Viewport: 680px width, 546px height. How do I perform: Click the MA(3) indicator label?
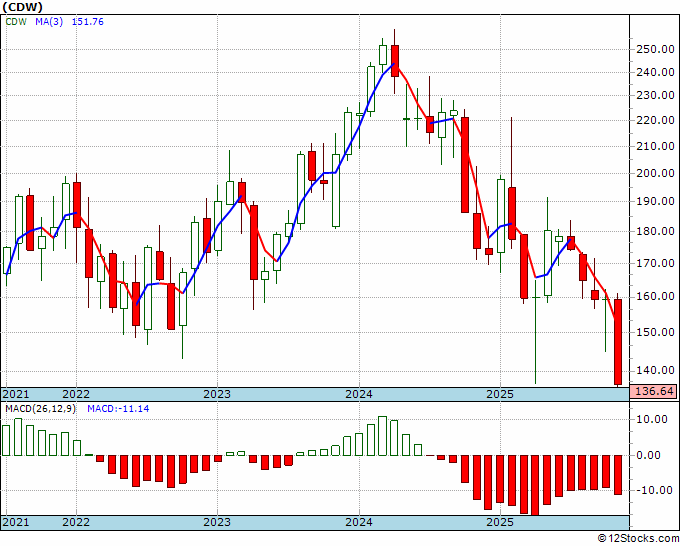(49, 22)
